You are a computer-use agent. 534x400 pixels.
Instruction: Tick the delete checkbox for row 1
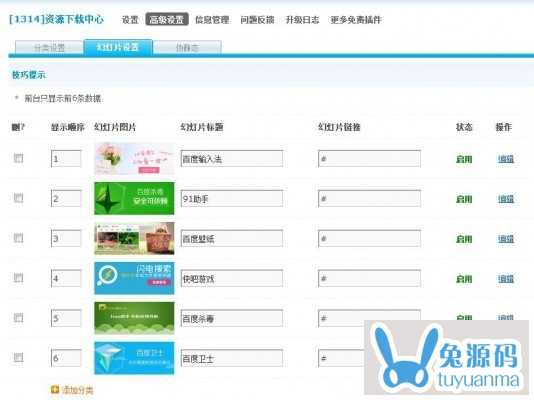click(18, 158)
